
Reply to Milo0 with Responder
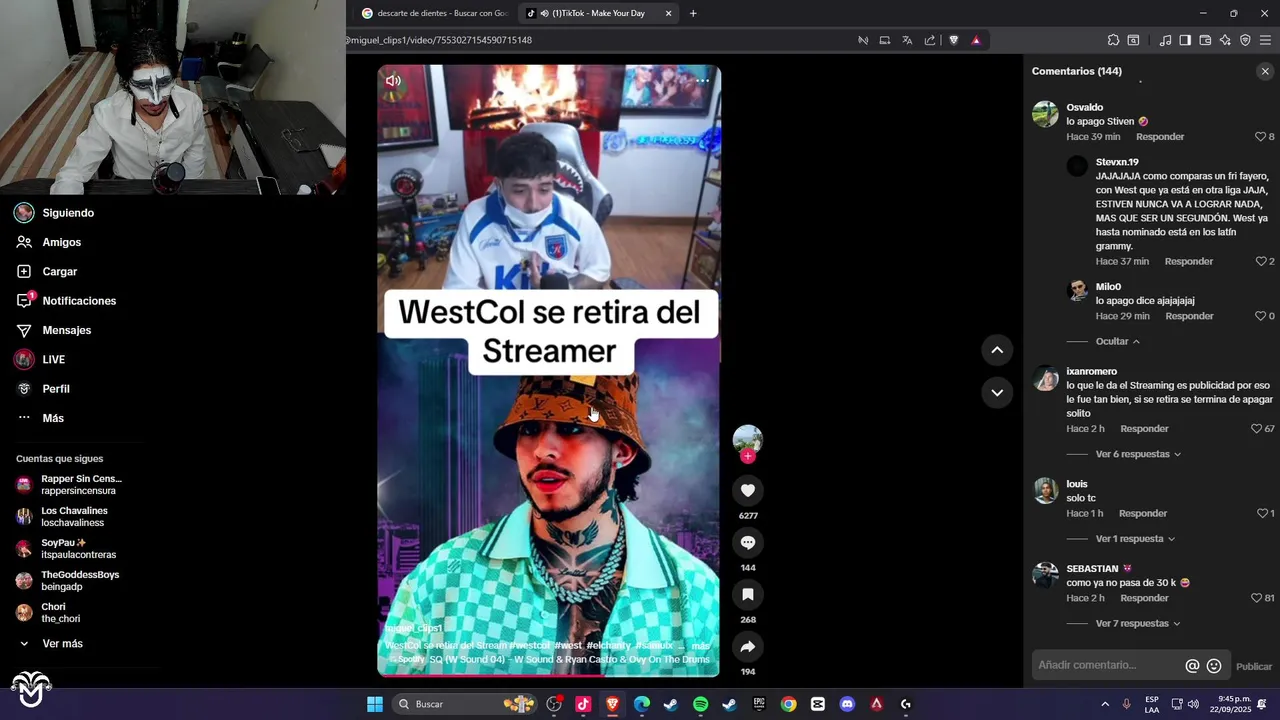[x=1189, y=316]
